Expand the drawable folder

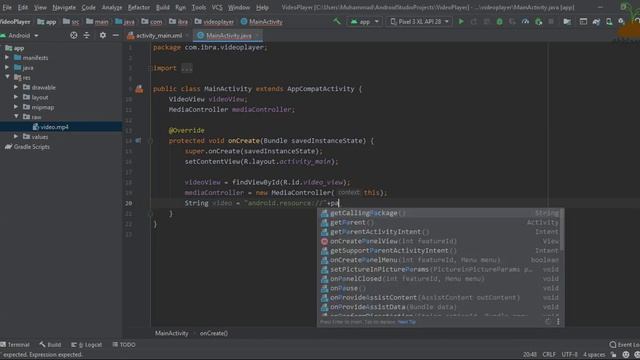tap(16, 87)
